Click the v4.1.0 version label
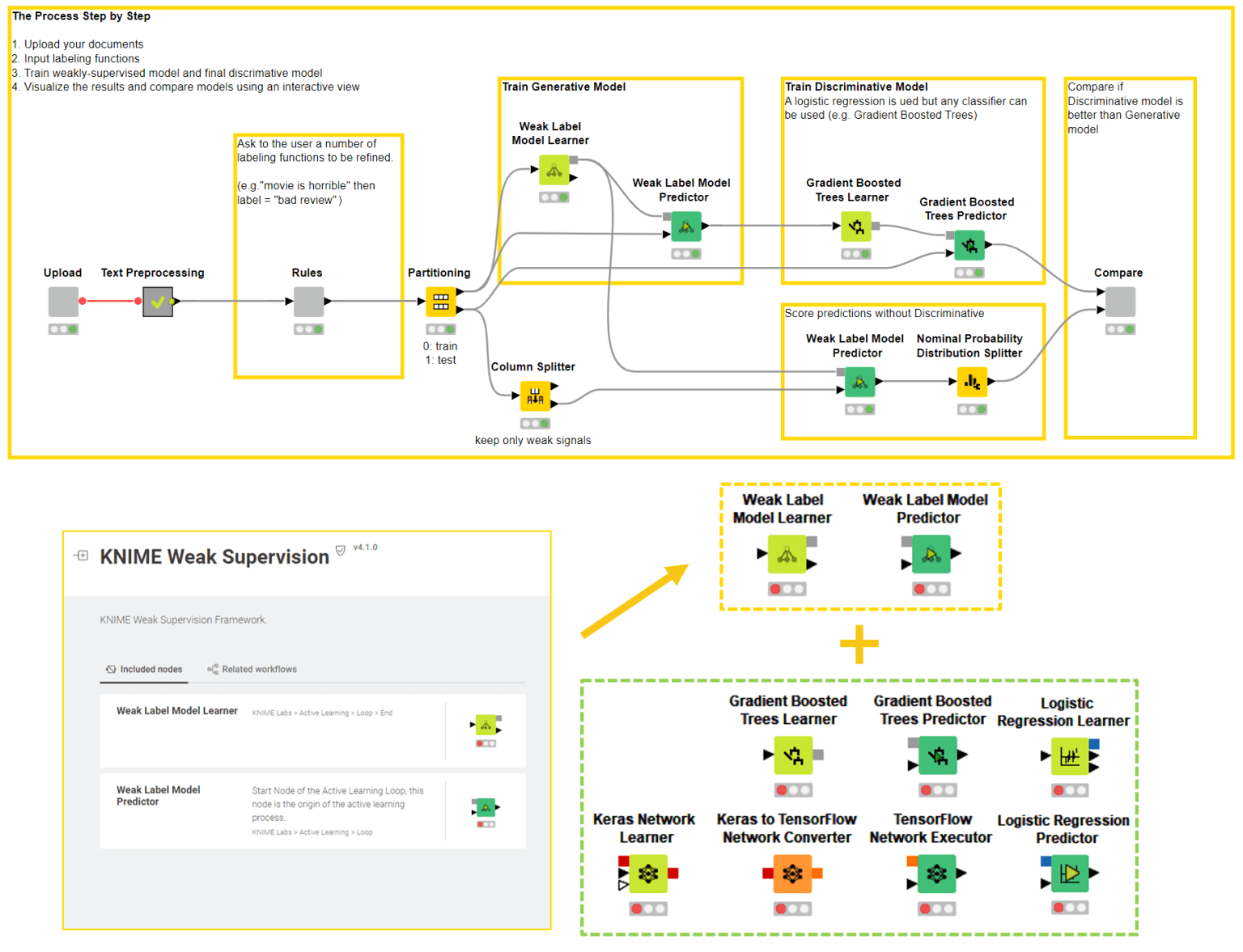 click(x=365, y=548)
